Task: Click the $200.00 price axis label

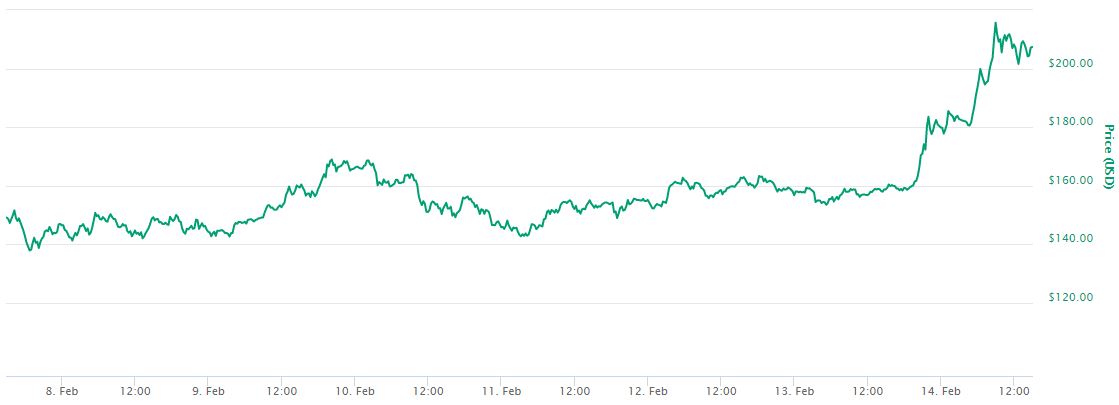Action: click(1068, 63)
